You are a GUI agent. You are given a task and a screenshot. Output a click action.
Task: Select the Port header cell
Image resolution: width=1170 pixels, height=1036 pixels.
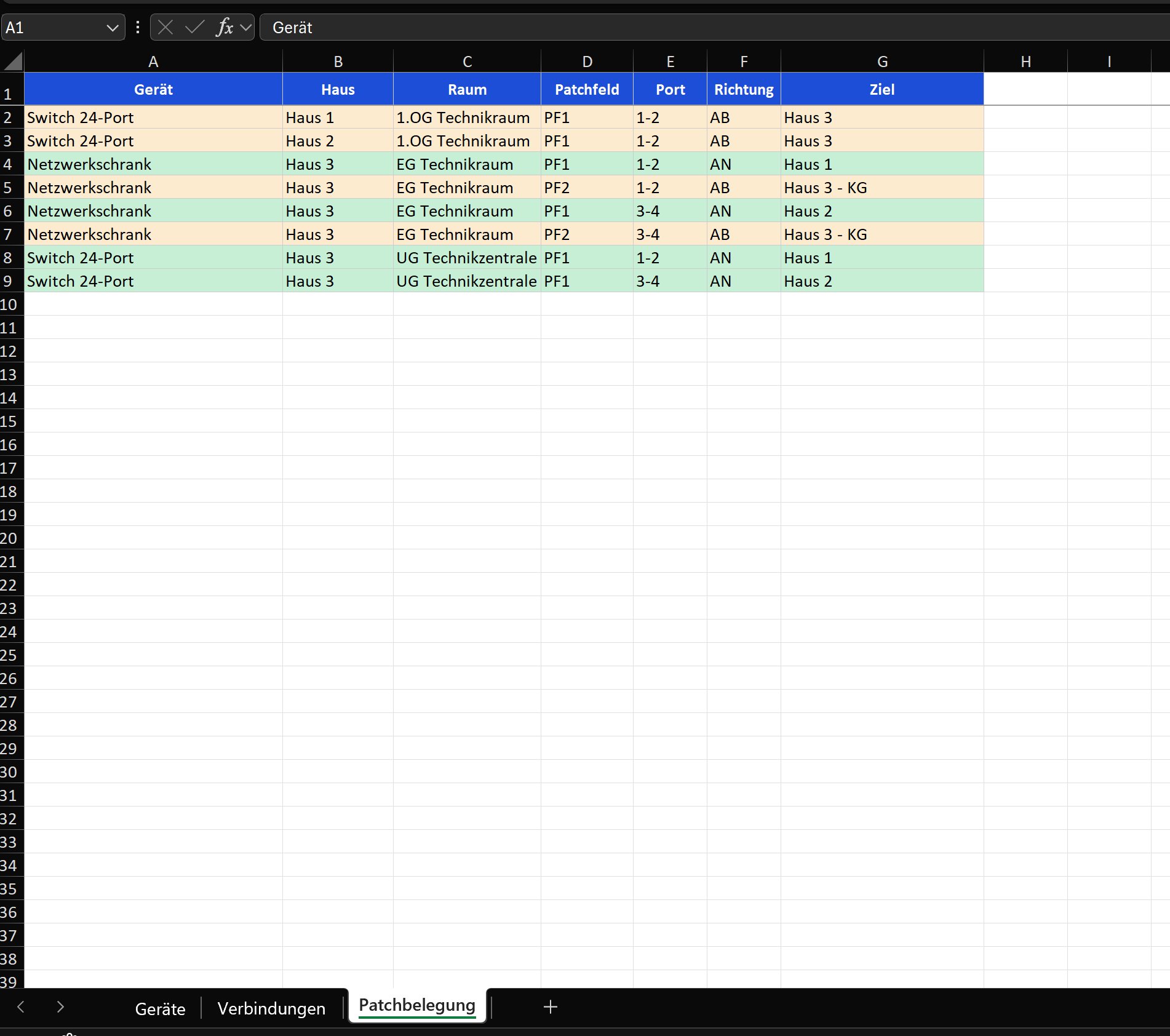(670, 89)
